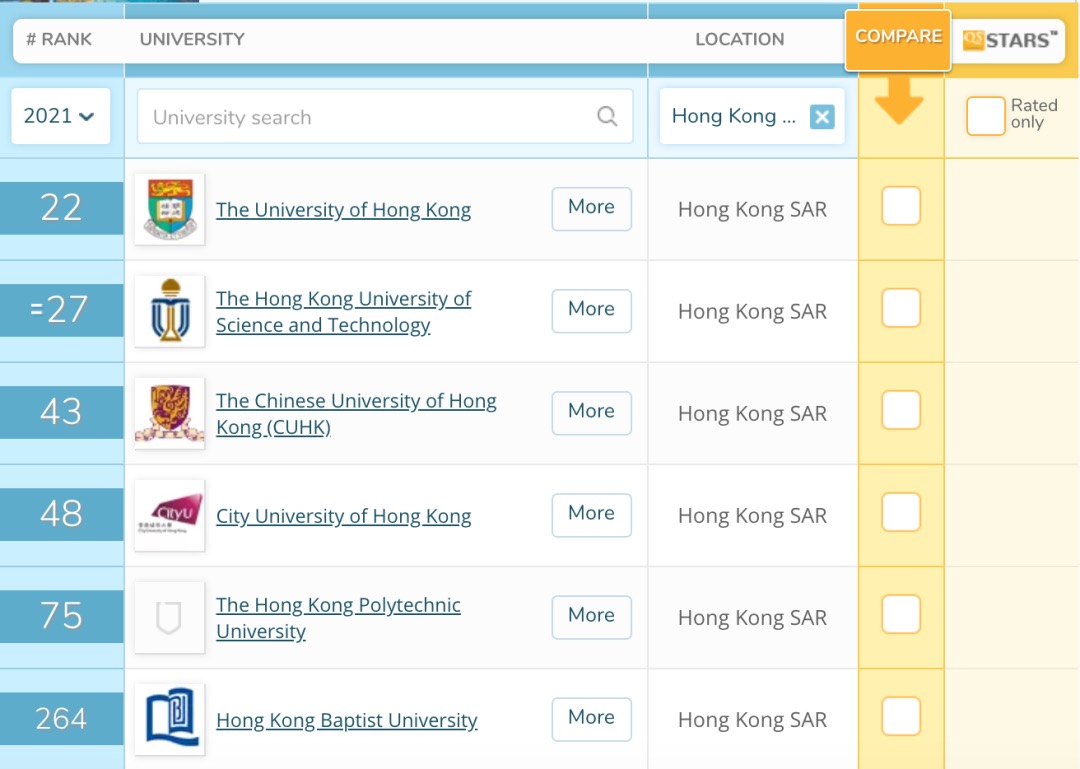Open City University of Hong Kong link

click(344, 515)
